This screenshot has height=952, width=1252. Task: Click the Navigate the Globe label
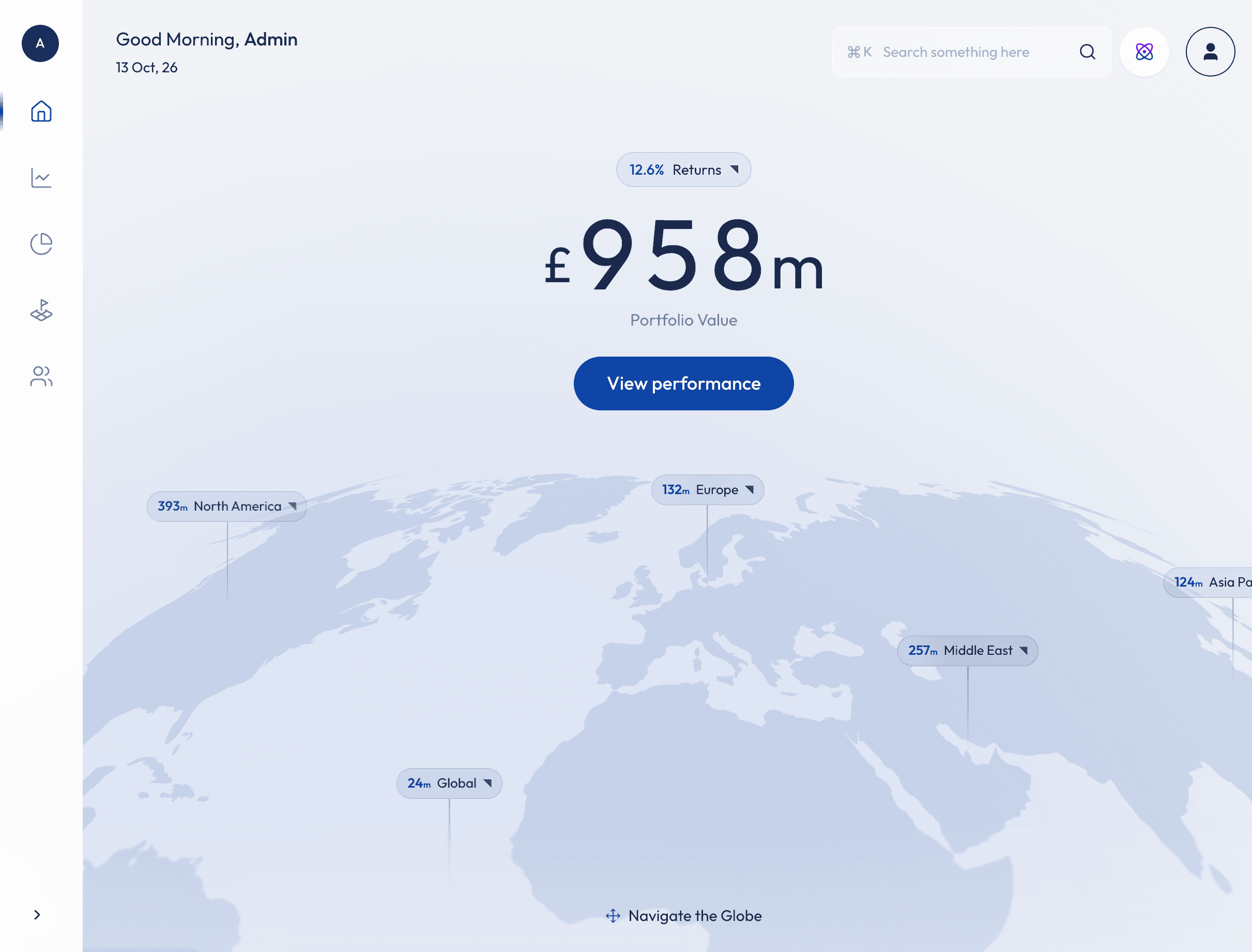coord(695,916)
